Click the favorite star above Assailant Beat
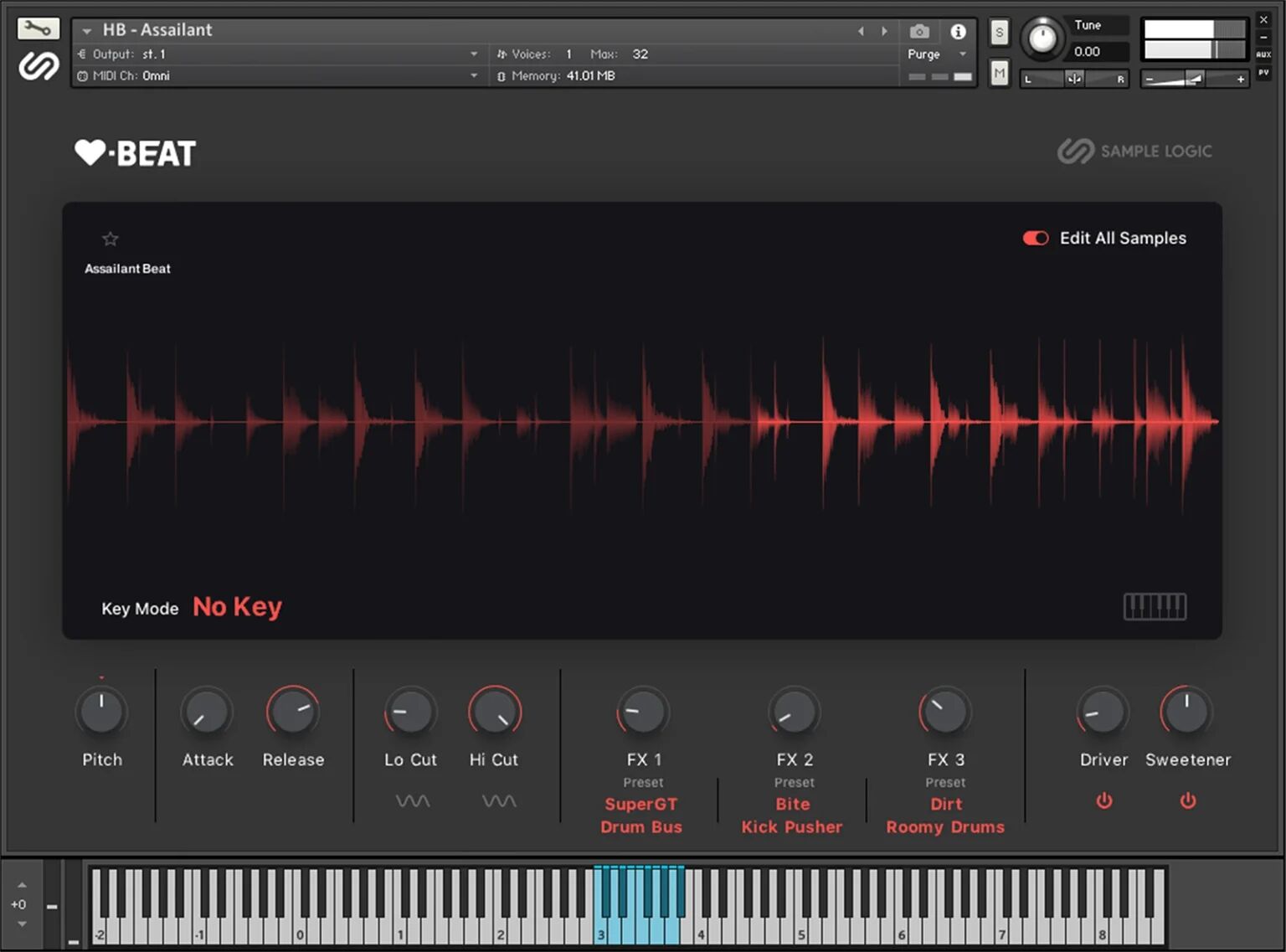The image size is (1286, 952). pos(110,239)
